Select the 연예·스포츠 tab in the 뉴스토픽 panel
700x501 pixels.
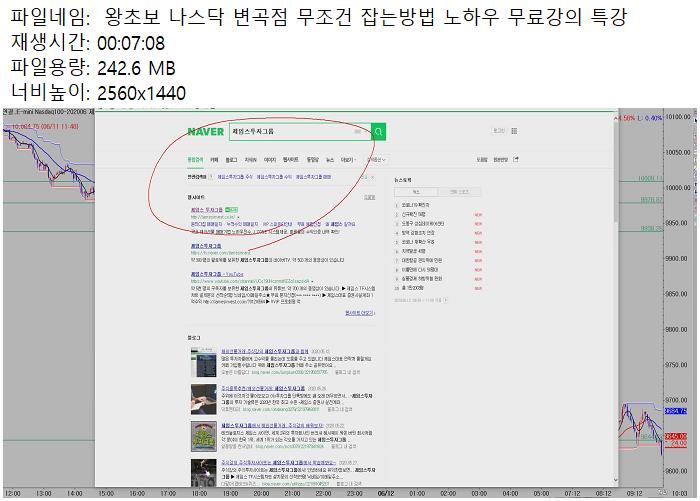click(459, 192)
